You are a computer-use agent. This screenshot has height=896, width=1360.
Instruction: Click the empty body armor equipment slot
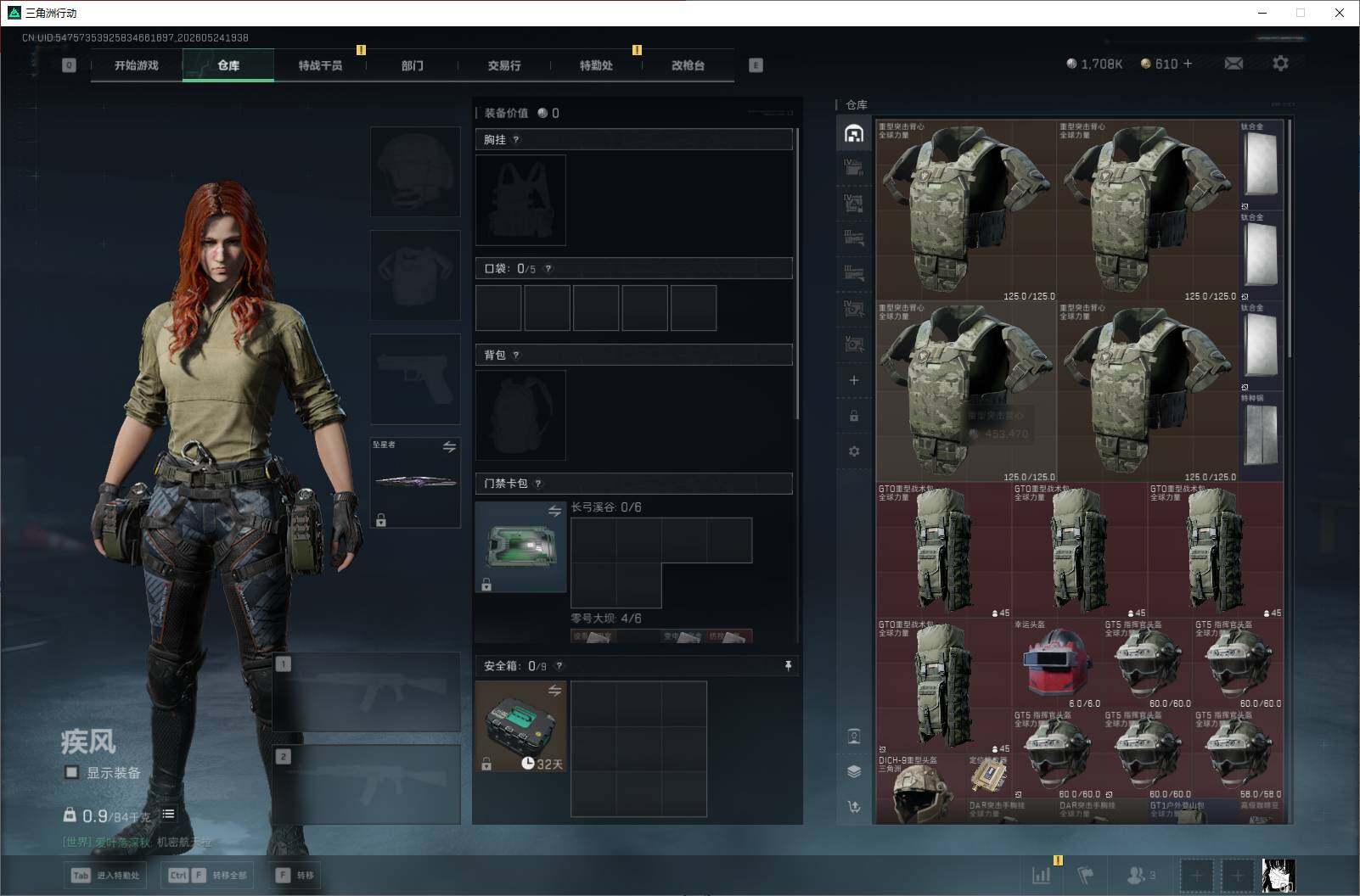tap(415, 275)
